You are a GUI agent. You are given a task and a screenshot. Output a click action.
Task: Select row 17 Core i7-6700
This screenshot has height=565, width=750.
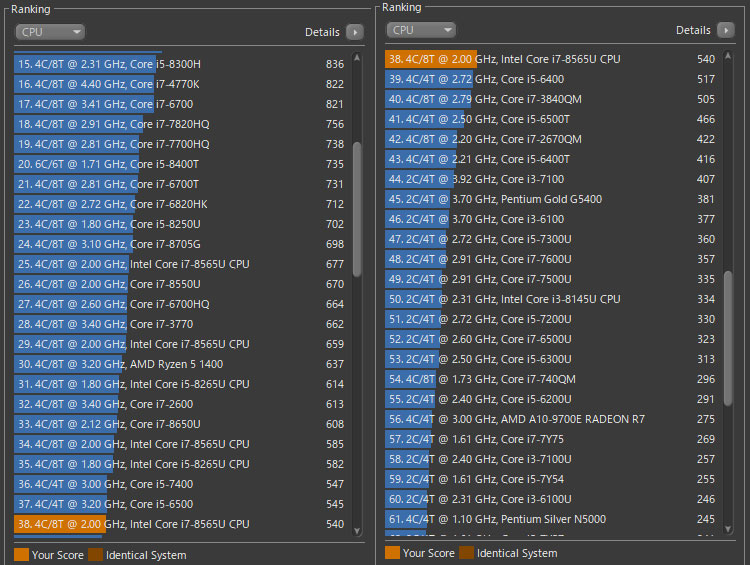click(181, 104)
